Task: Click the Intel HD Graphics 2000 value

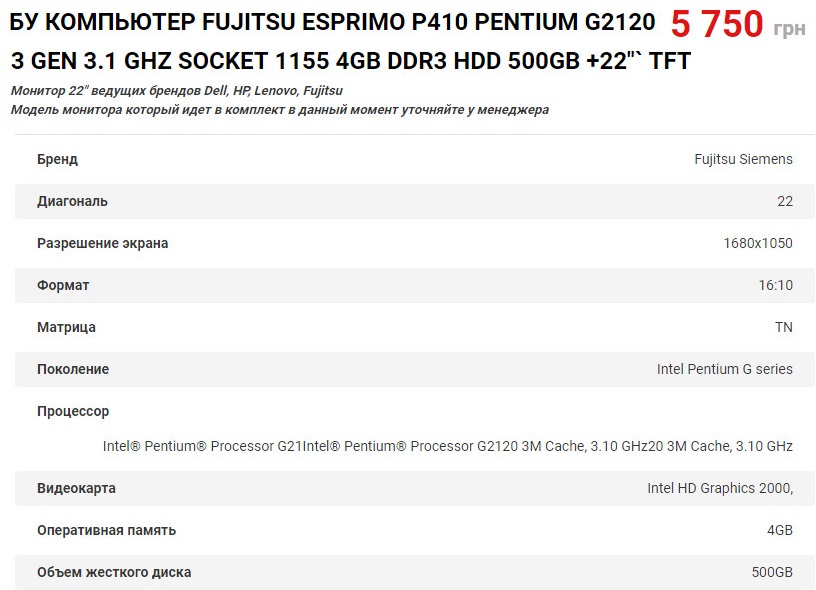Action: 720,489
